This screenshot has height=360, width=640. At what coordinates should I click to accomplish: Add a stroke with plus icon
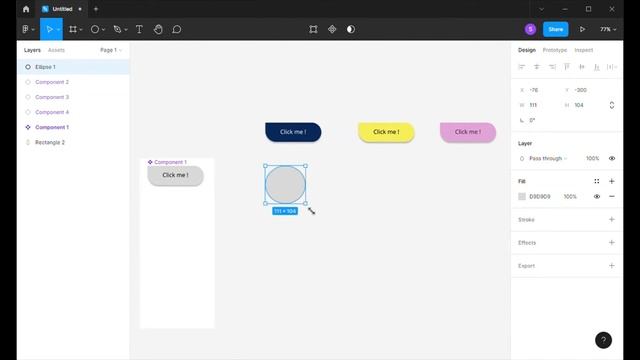611,219
